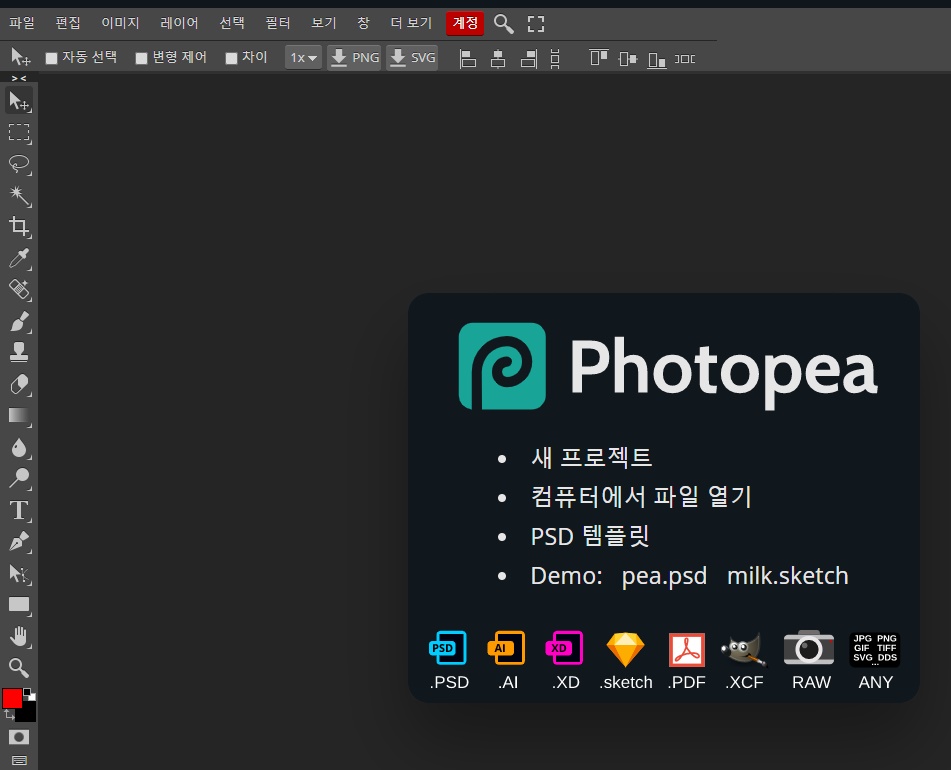Open the 이미지 menu
This screenshot has height=770, width=951.
pyautogui.click(x=120, y=23)
